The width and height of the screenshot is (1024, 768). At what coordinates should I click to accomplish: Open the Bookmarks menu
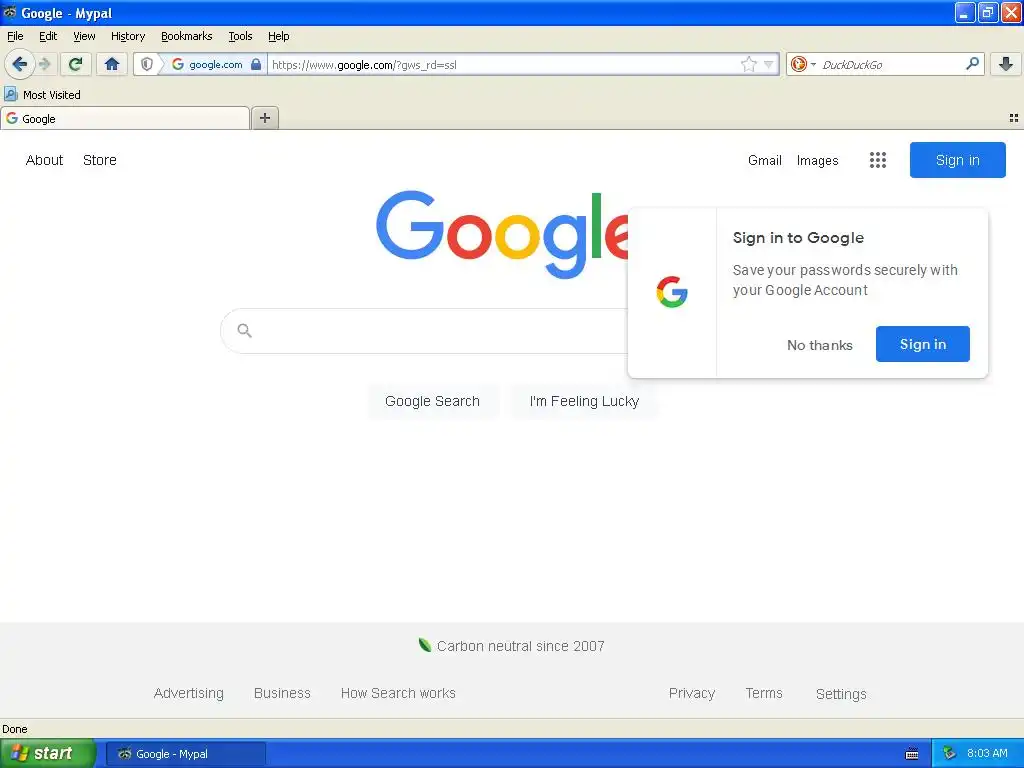tap(186, 36)
